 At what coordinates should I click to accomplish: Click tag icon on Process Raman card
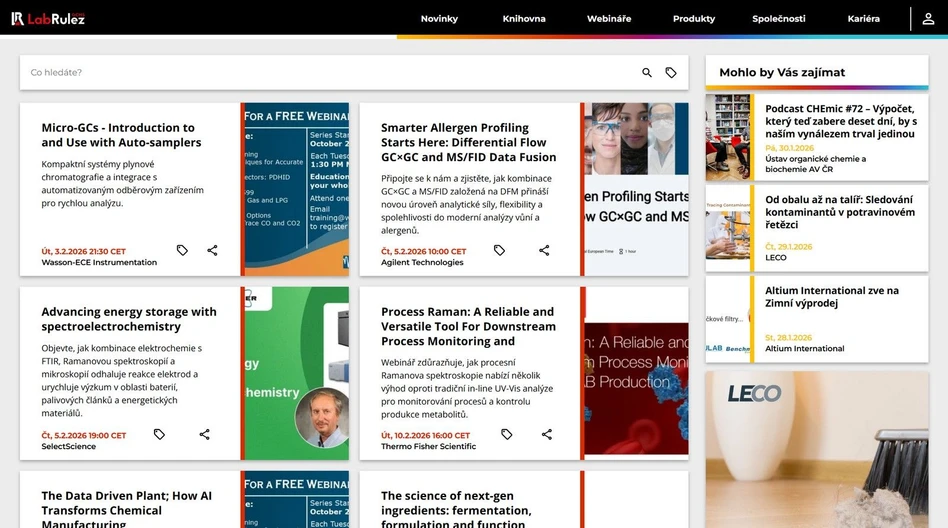[x=507, y=434]
